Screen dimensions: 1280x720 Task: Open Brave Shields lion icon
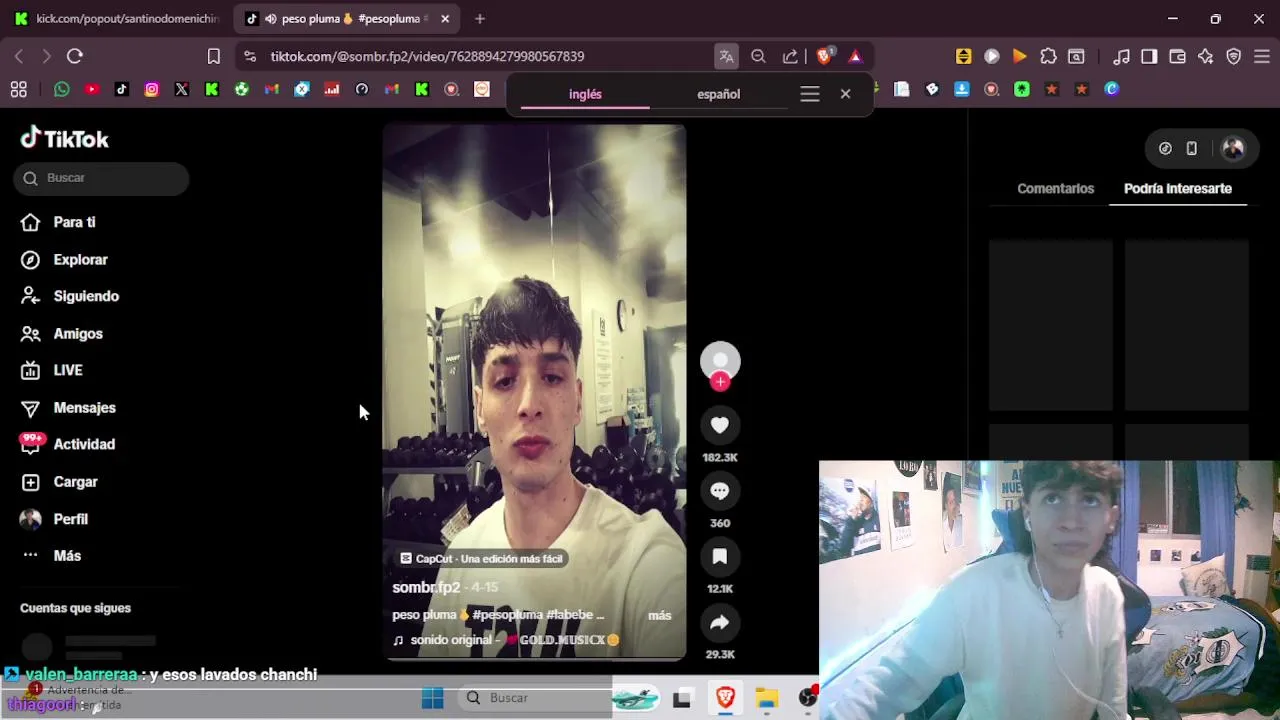(x=825, y=56)
